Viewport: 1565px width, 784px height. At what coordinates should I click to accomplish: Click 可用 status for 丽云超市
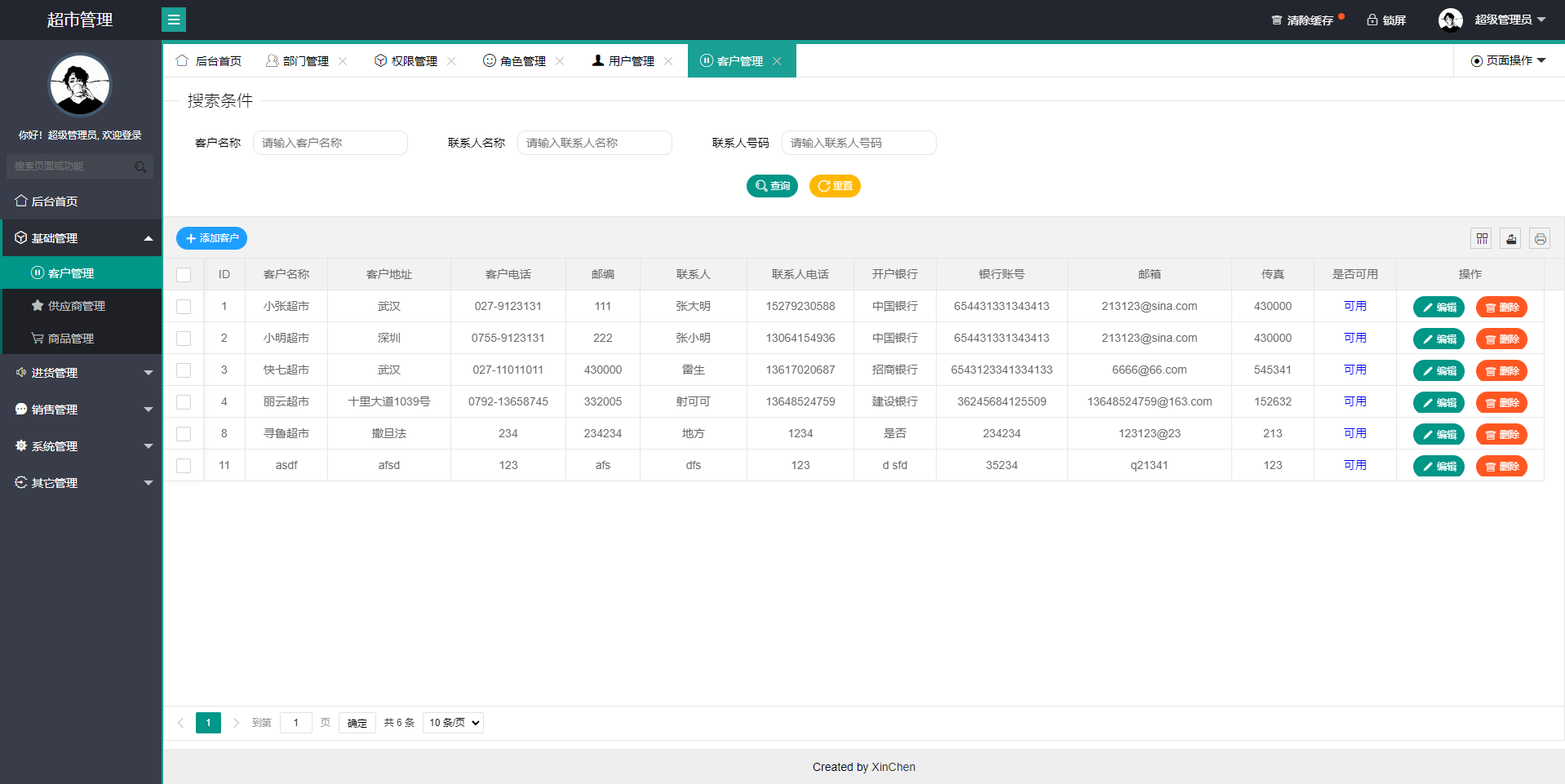tap(1354, 401)
